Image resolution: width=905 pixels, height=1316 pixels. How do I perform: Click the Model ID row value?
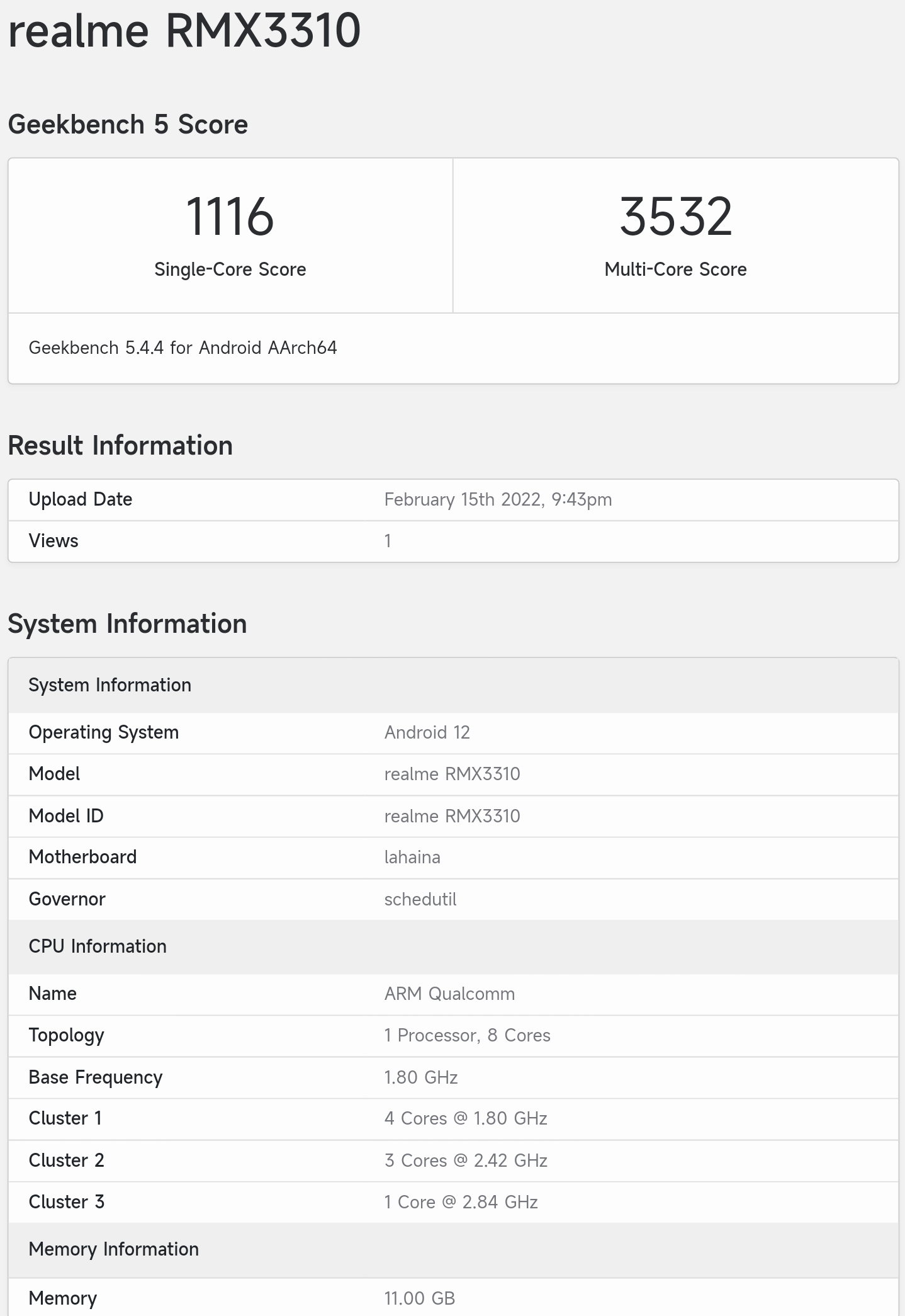coord(452,816)
